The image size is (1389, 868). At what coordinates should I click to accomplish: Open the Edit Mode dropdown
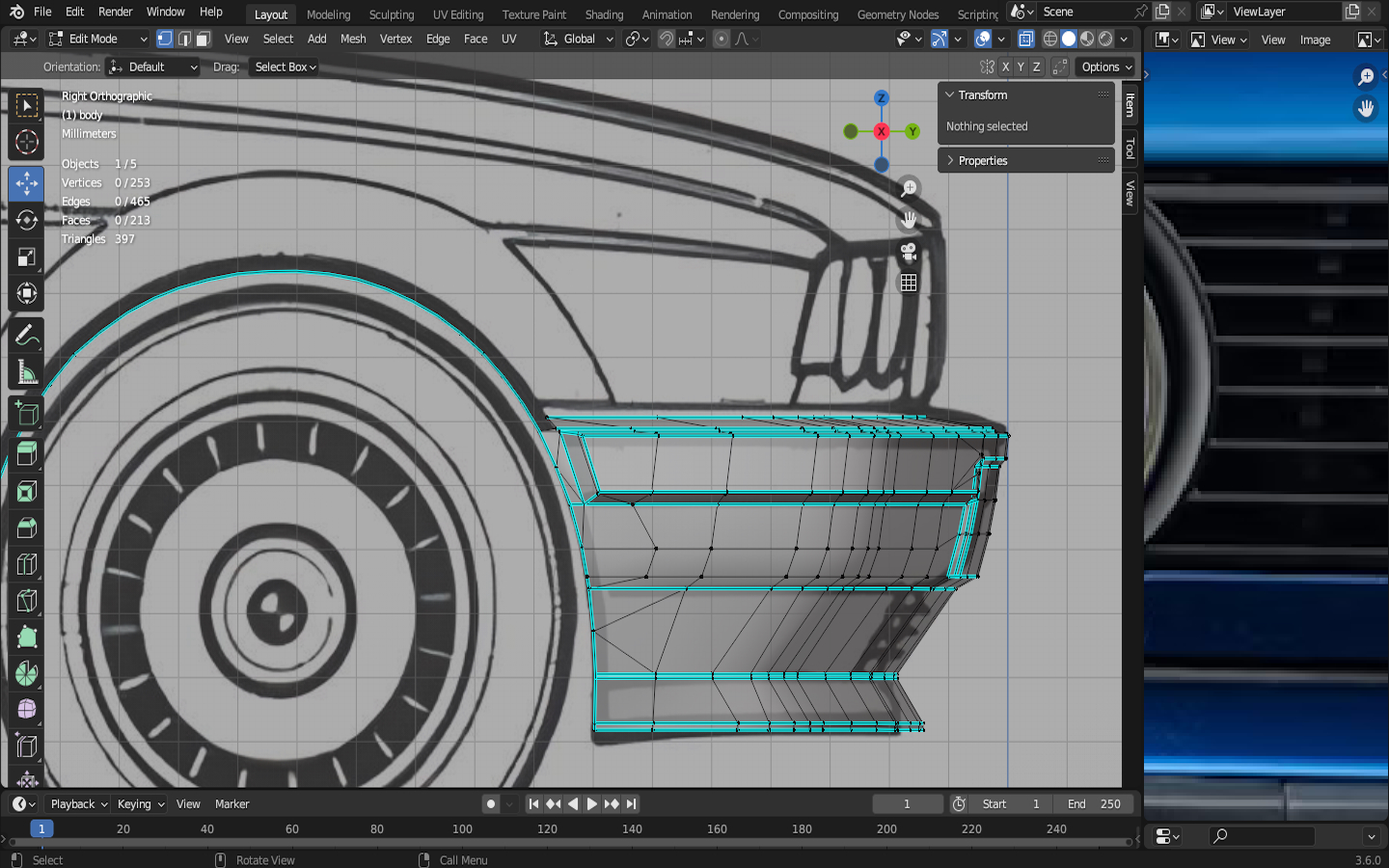(97, 40)
